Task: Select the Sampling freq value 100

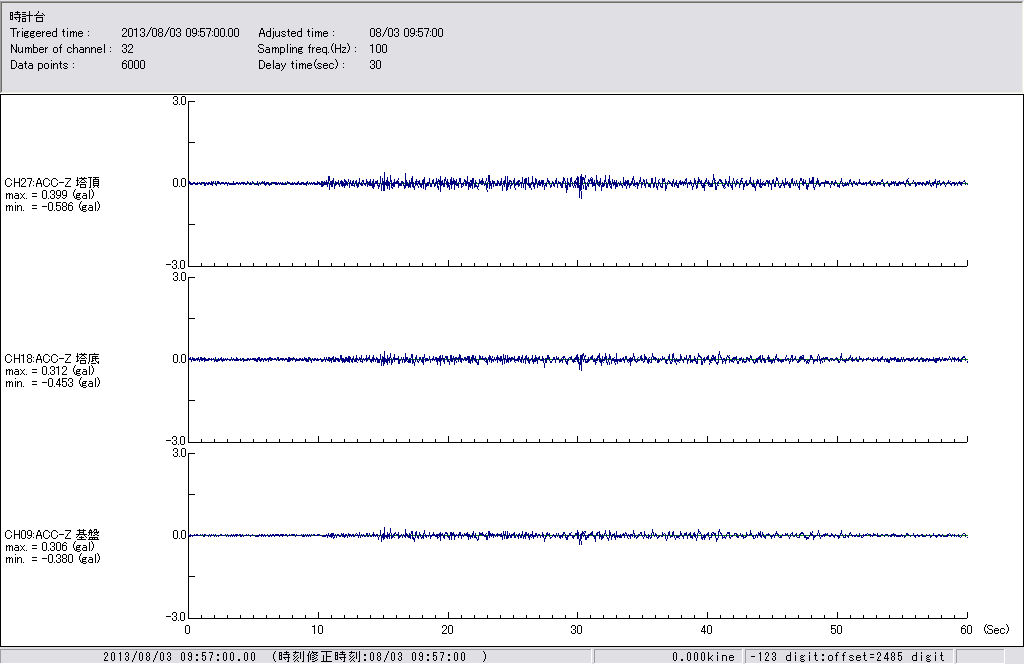Action: click(x=378, y=49)
